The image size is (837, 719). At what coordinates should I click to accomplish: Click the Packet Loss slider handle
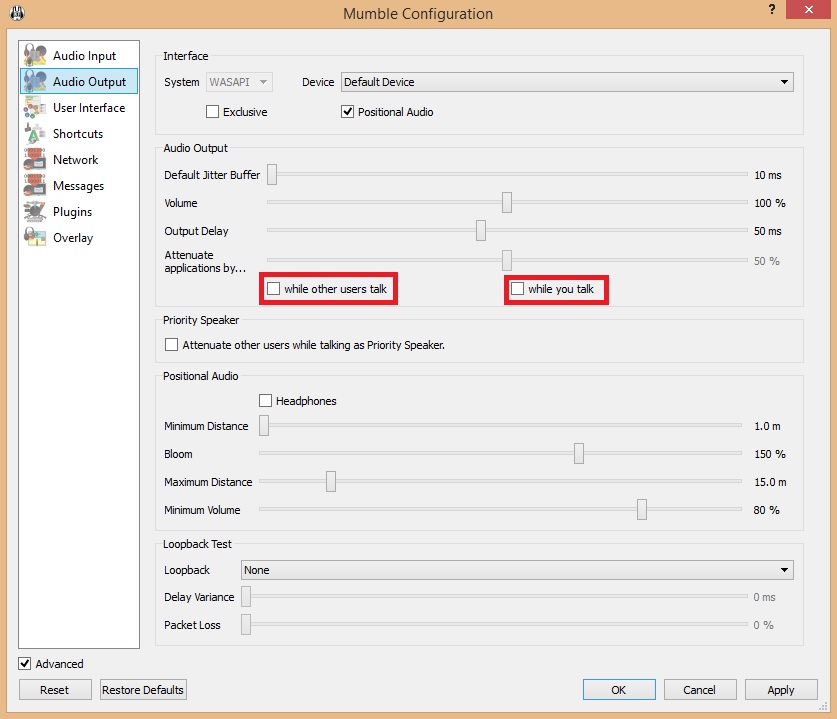(x=246, y=625)
